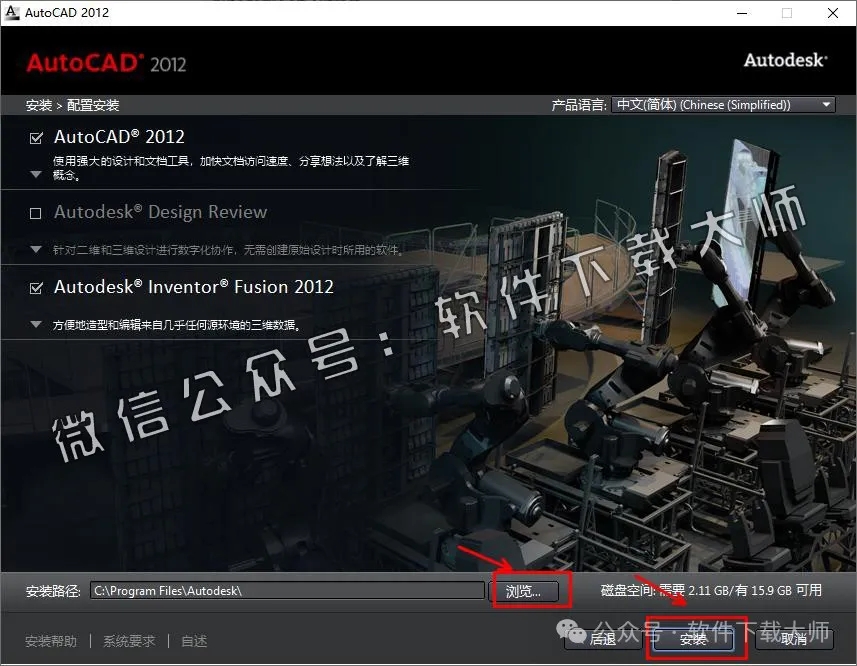
Task: Open the 安装帮助 help link
Action: pos(50,641)
